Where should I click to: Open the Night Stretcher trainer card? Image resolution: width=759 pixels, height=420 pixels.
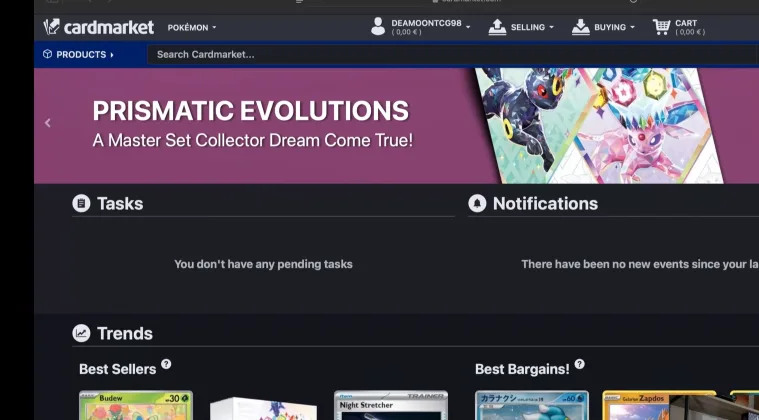pos(391,405)
